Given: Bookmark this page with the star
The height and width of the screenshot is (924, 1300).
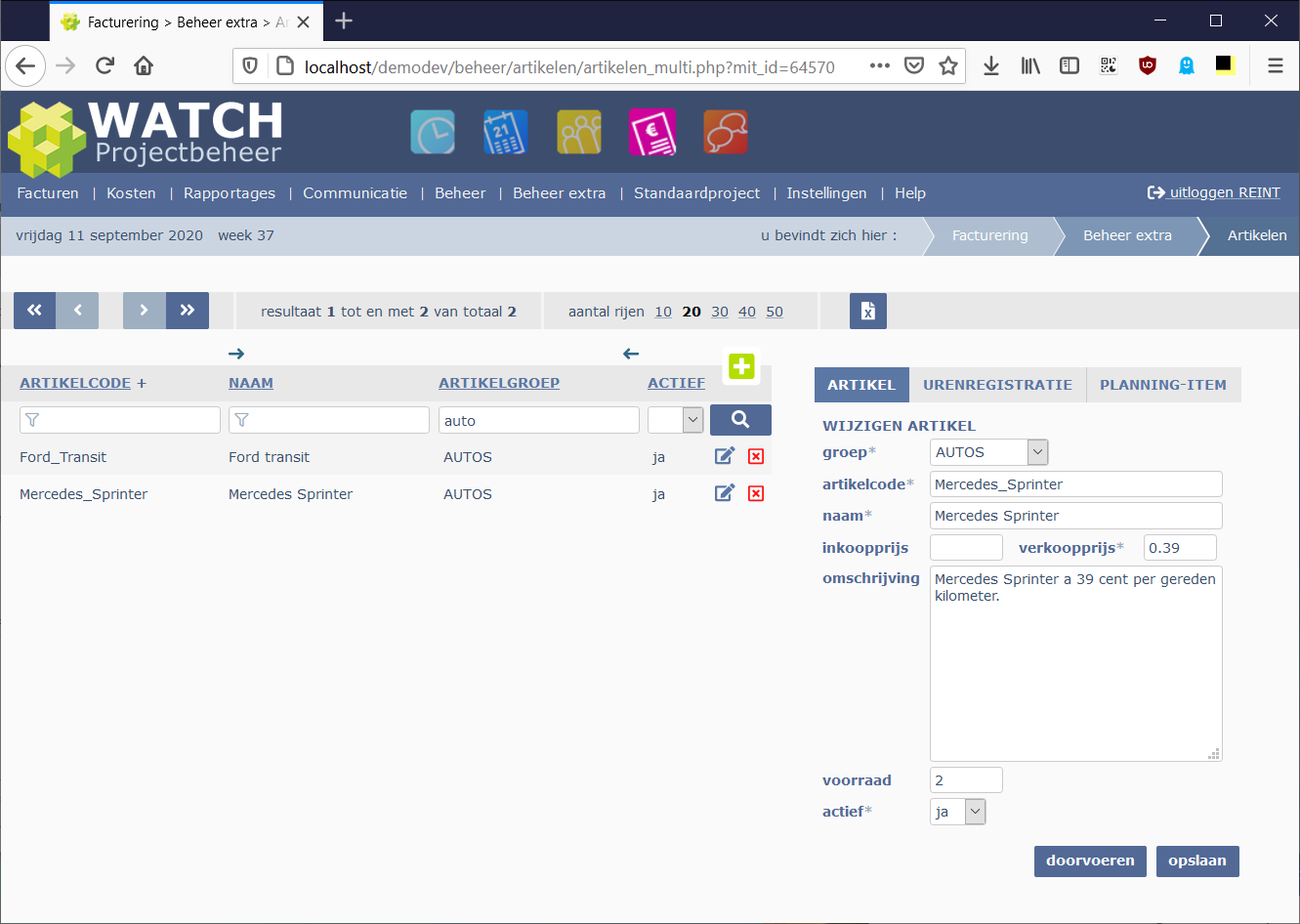Looking at the screenshot, I should click(x=947, y=65).
